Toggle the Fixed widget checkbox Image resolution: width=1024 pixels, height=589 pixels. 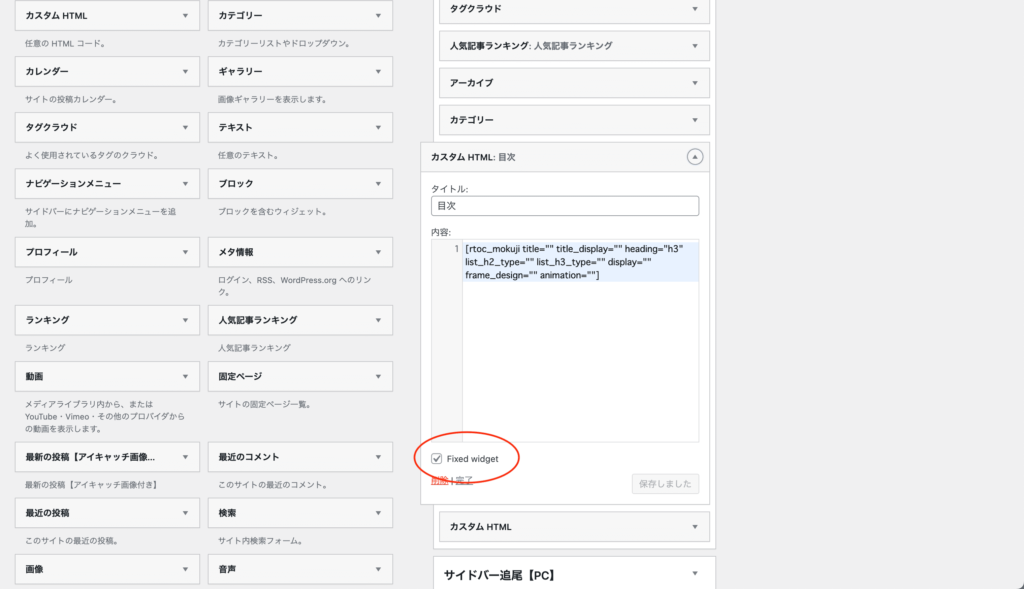coord(436,459)
